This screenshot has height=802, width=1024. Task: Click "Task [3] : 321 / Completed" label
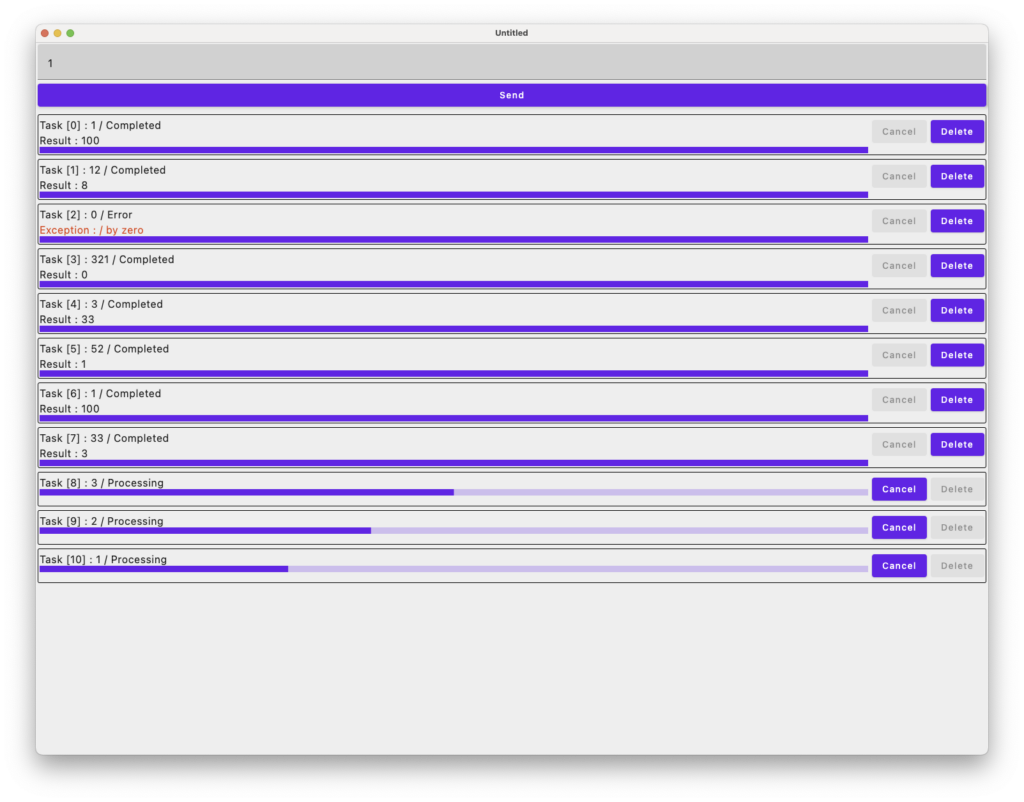(107, 260)
